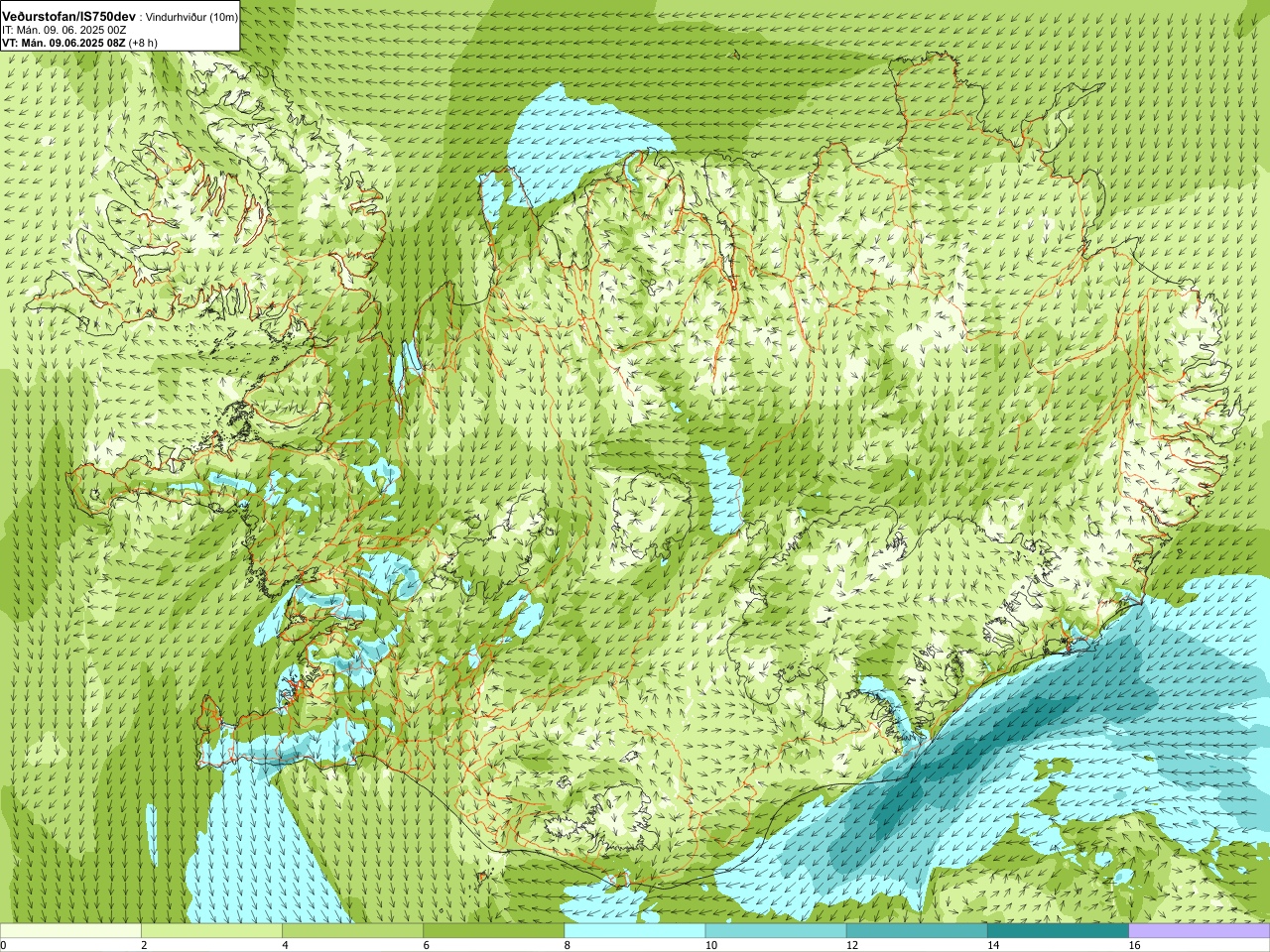This screenshot has height=952, width=1270.
Task: Click the "VT: Mán. 09.06.2025 08Z" valid time
Action: point(63,43)
